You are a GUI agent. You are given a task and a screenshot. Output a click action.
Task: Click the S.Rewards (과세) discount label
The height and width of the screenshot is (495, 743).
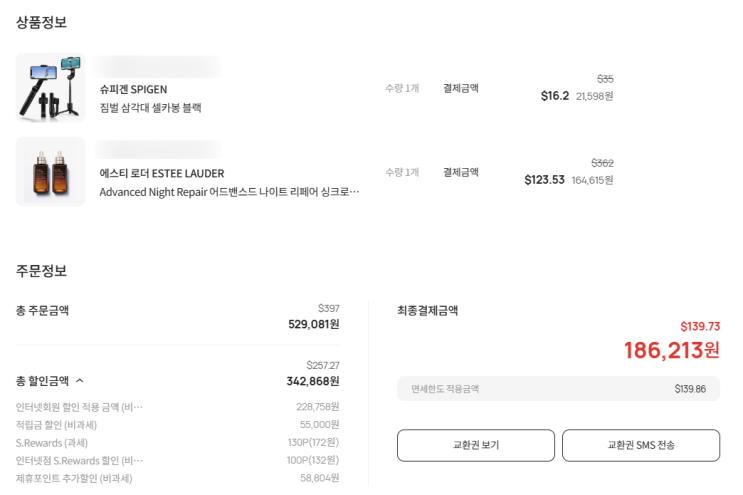point(52,443)
